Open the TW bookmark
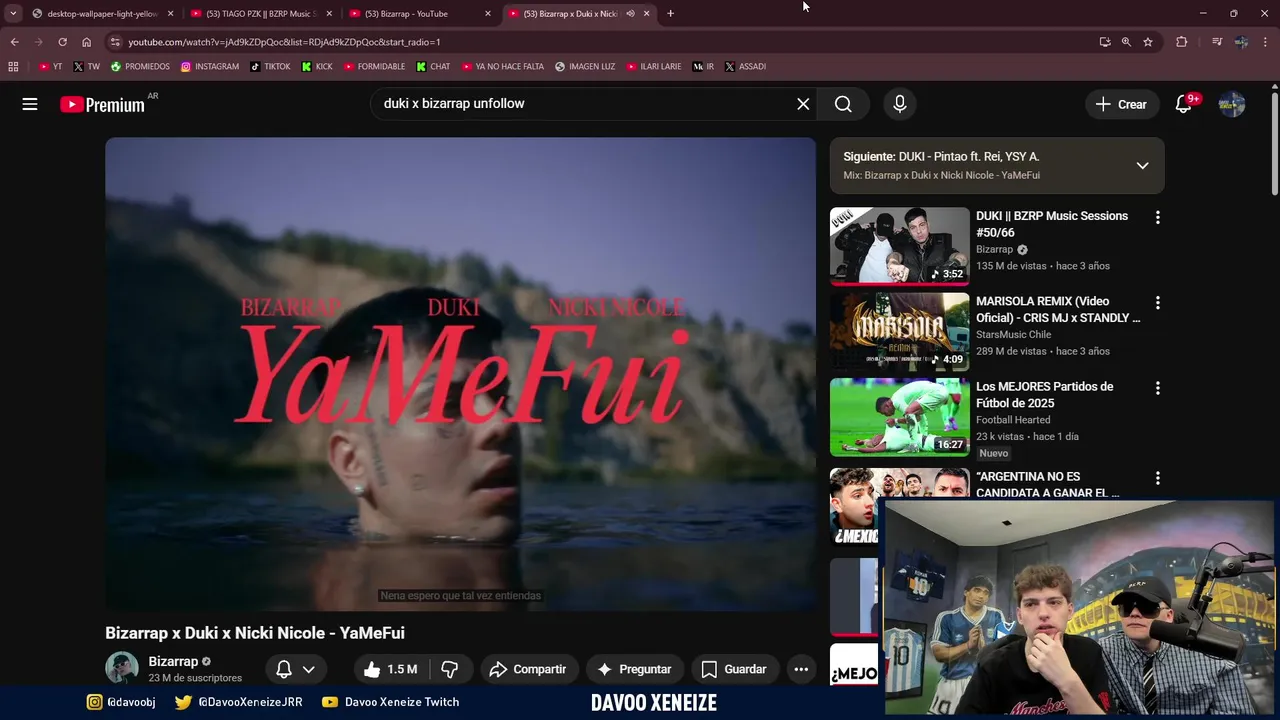 click(x=87, y=67)
